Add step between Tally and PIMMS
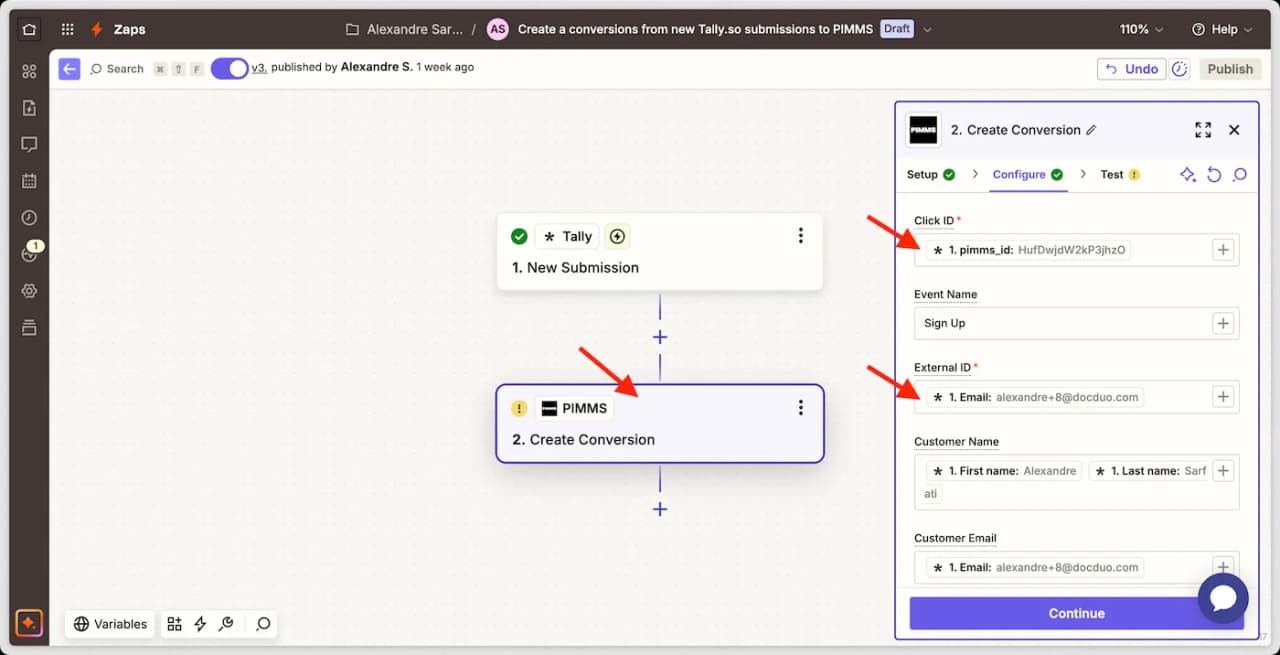This screenshot has height=655, width=1280. [x=660, y=337]
